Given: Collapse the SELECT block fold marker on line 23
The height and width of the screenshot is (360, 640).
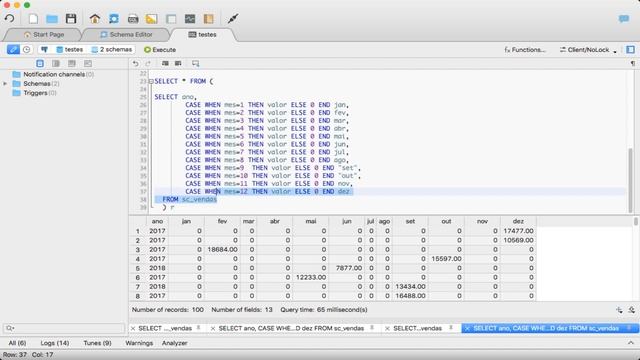Looking at the screenshot, I should [151, 81].
